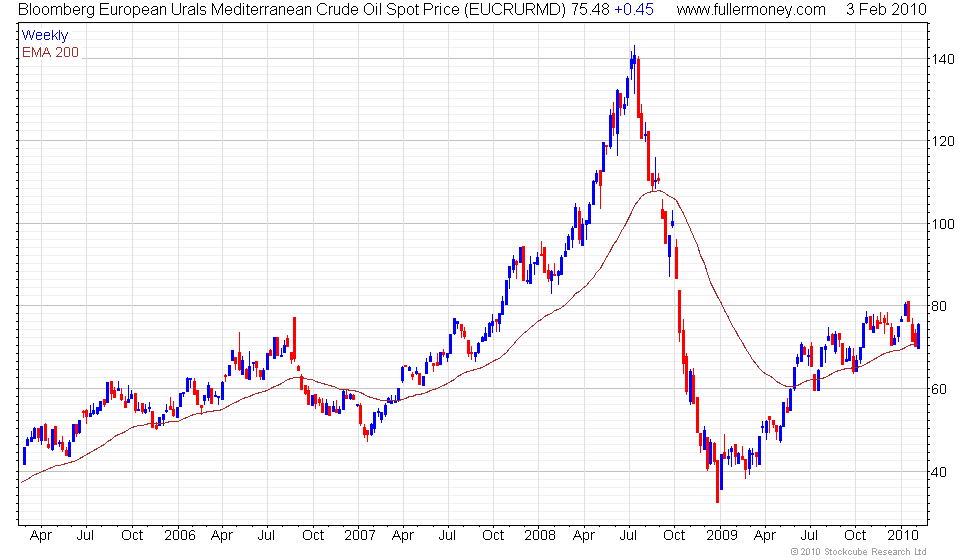Click the price change +0.45
Screen dimensions: 980x560
pos(634,9)
